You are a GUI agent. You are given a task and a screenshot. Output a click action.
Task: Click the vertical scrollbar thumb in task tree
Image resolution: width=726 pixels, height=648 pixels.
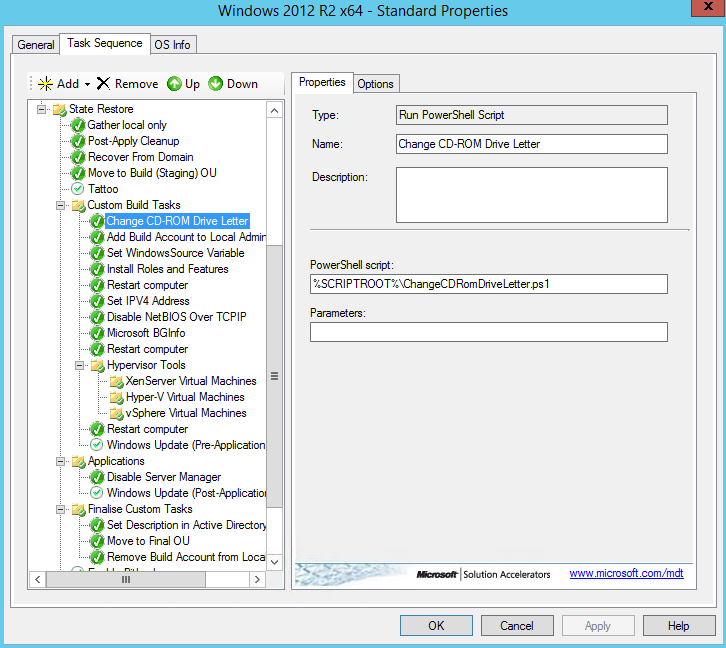pyautogui.click(x=274, y=375)
